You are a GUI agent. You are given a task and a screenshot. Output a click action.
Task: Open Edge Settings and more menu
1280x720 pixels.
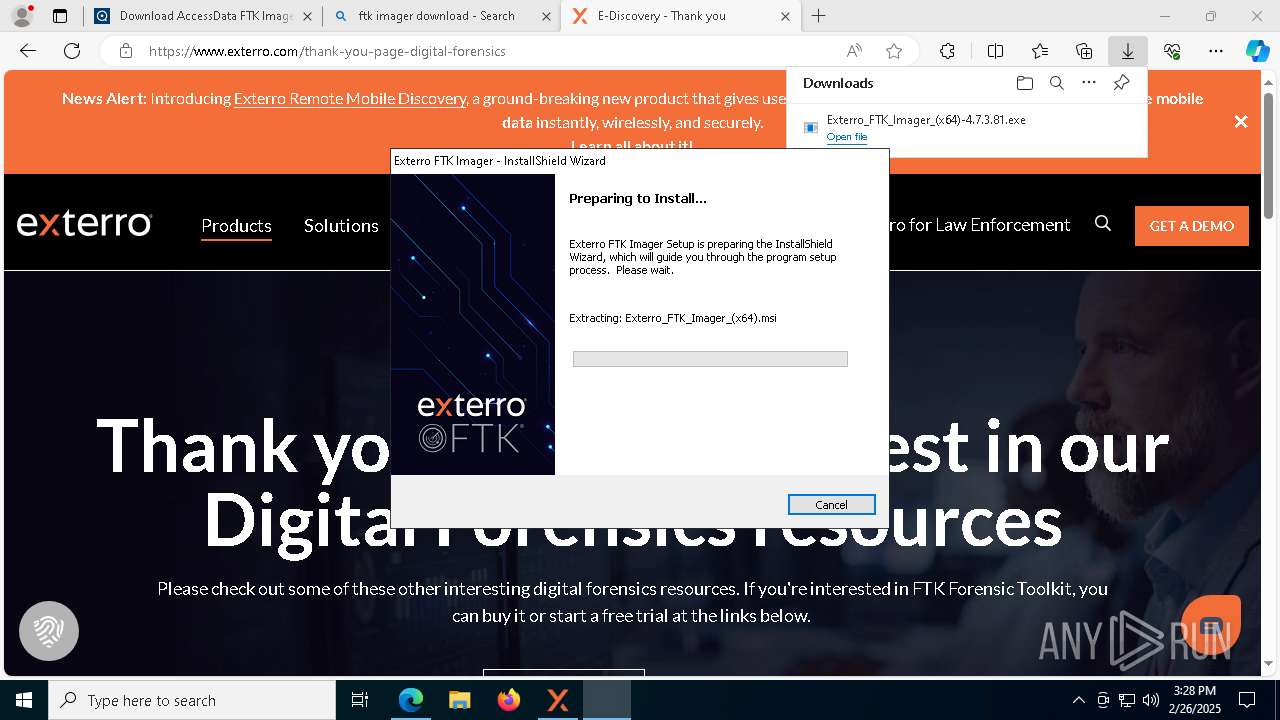1216,51
